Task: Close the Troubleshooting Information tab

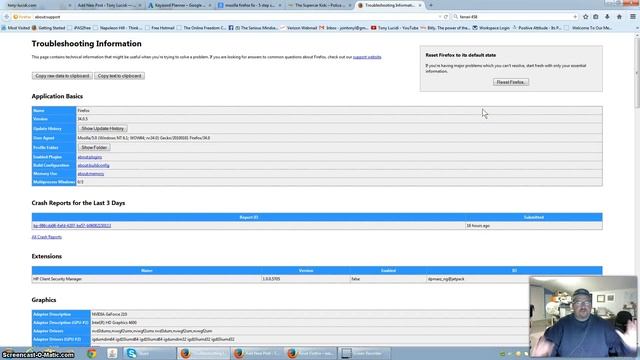Action: tap(420, 5)
